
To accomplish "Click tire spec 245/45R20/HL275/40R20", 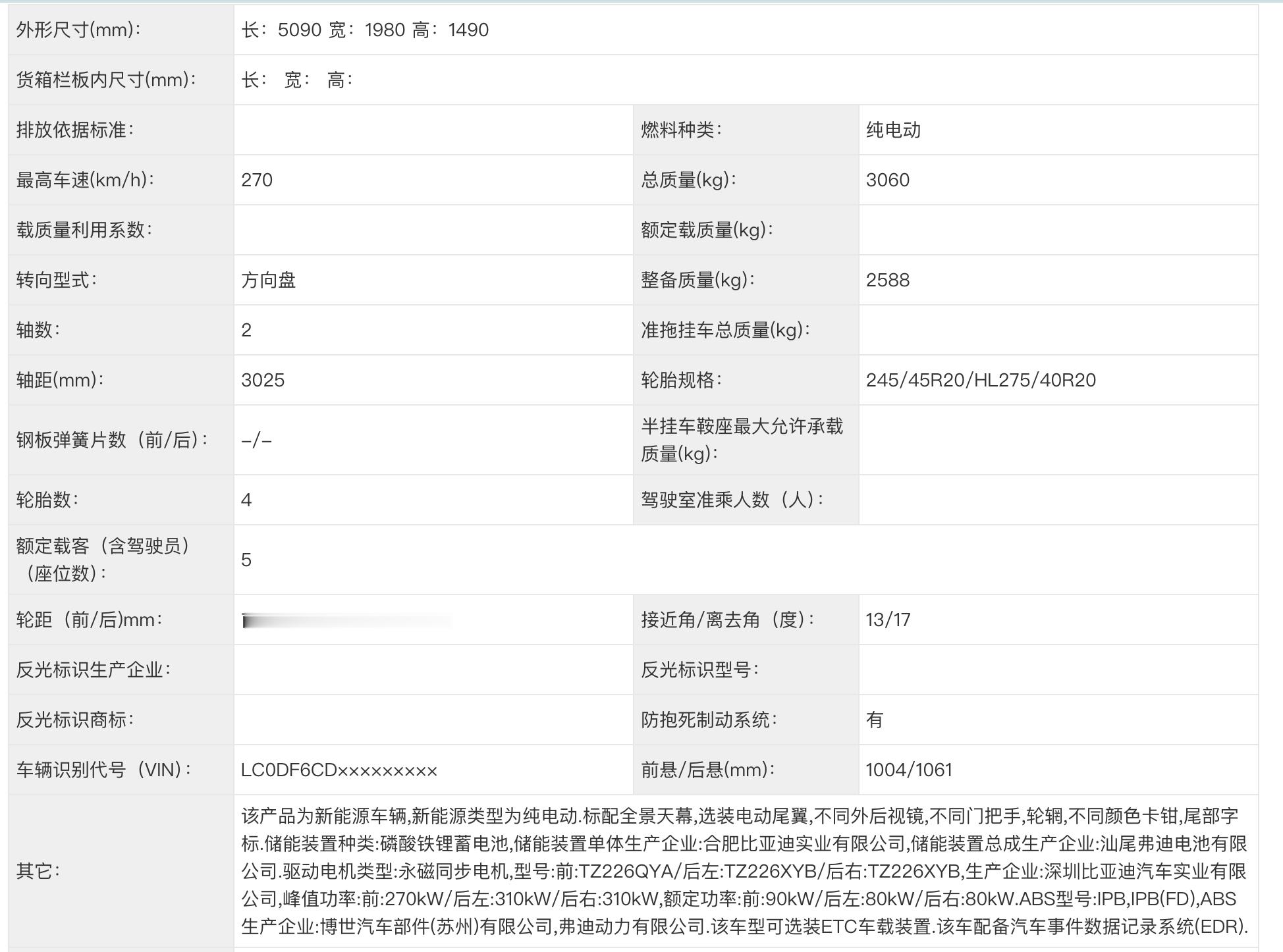I will [x=981, y=381].
